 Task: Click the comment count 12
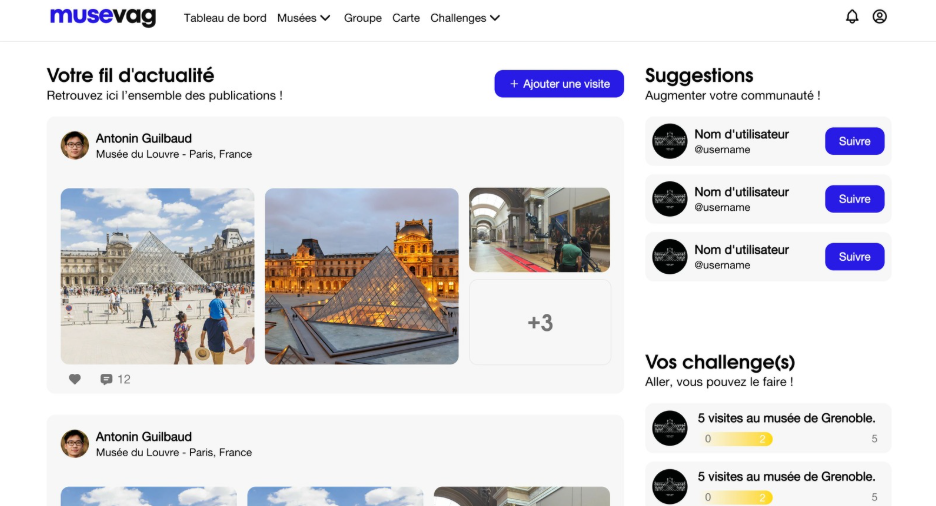tap(124, 380)
